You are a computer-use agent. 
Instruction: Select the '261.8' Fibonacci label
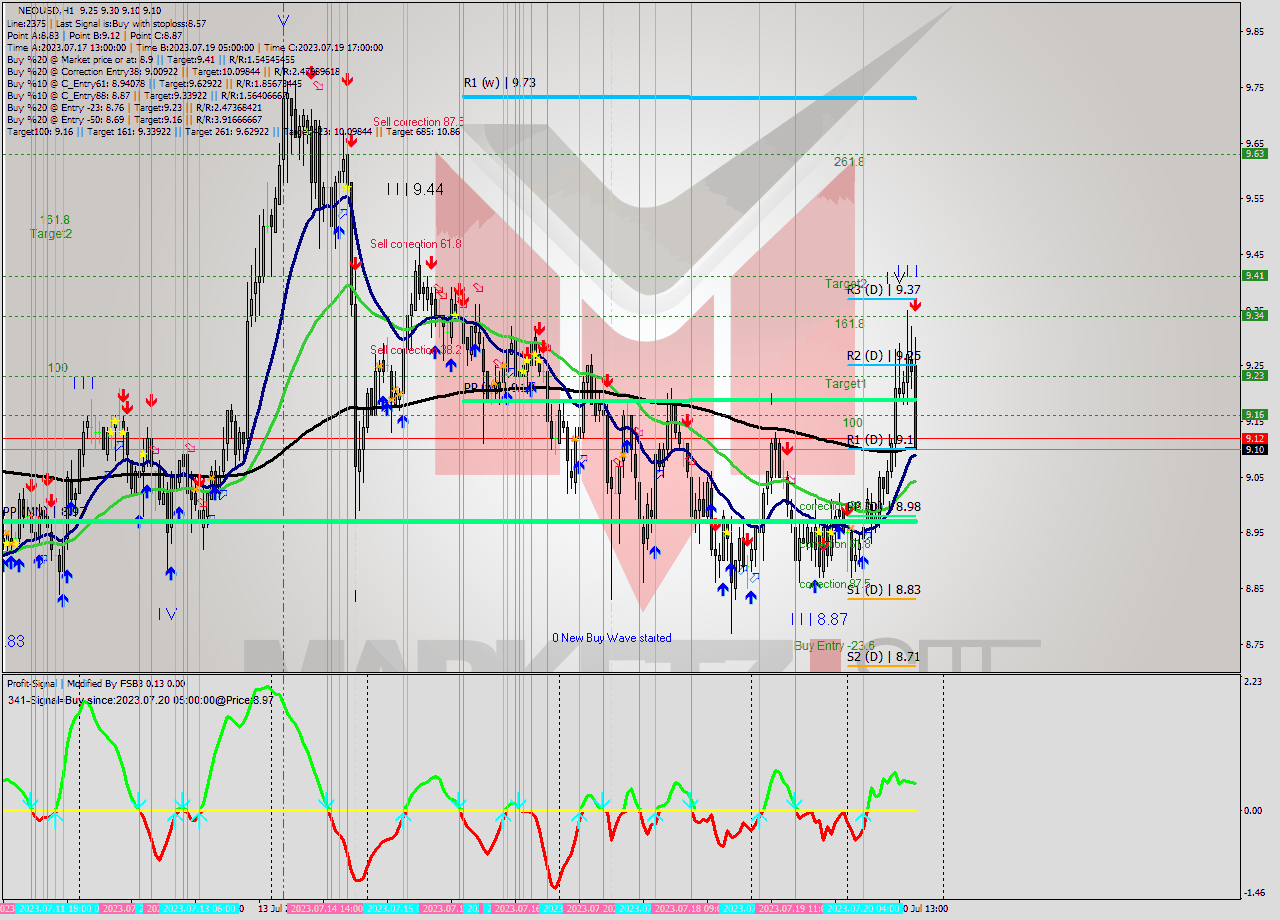[848, 161]
